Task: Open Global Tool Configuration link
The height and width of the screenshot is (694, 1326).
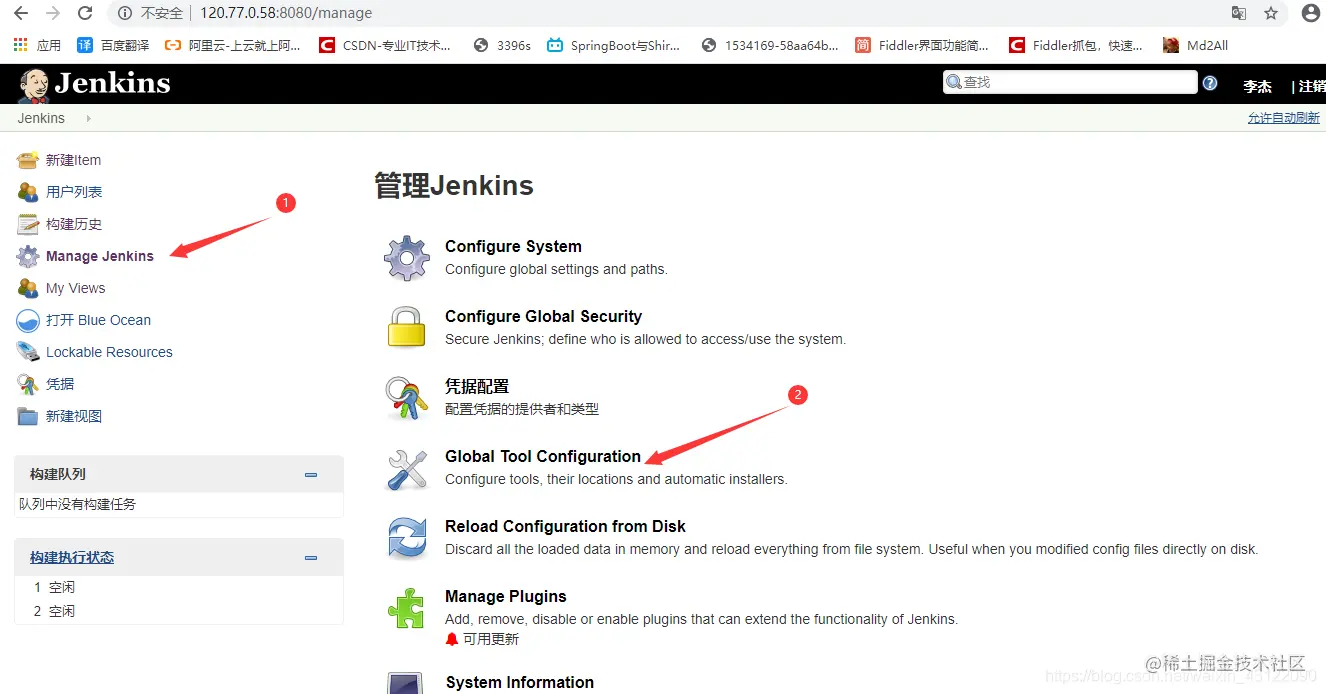Action: [x=543, y=456]
